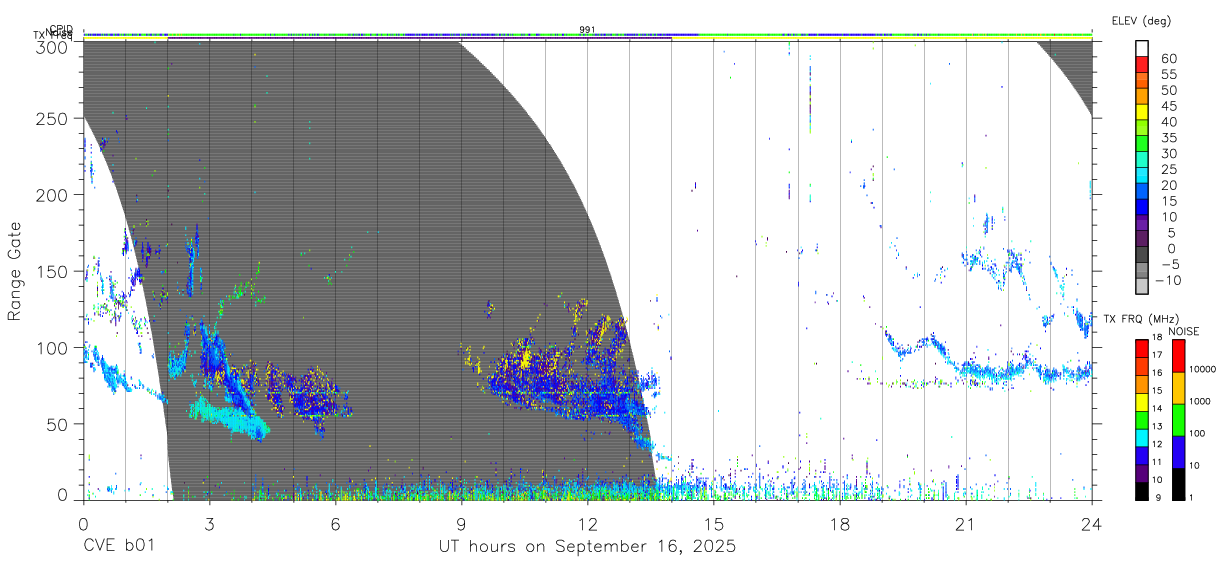Viewport: 1228px width, 567px height.
Task: Click the '55' label on ELEV scale
Action: coord(1168,75)
